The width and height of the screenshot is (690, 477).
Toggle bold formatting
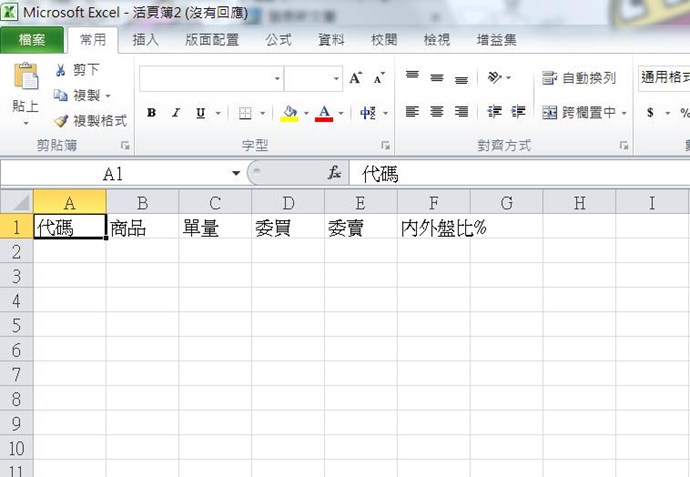pos(151,113)
